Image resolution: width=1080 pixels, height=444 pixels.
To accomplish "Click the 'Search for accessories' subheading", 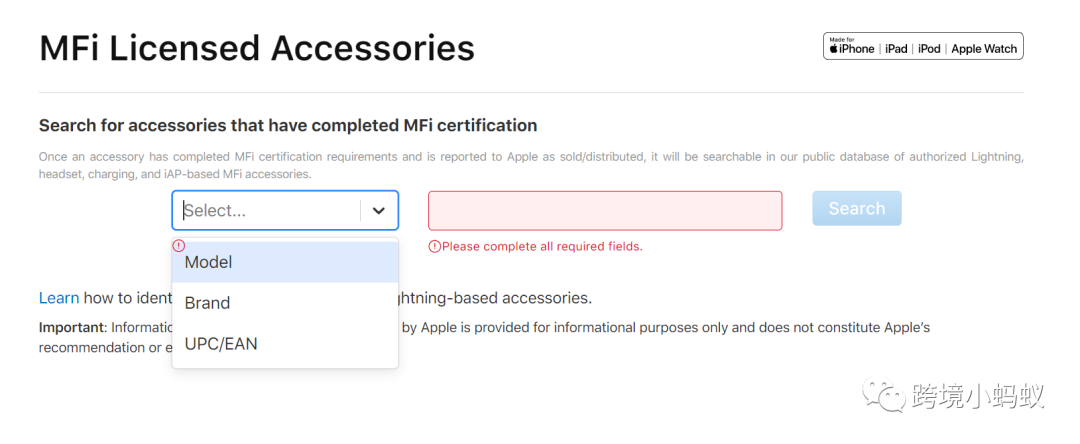I will [x=288, y=126].
